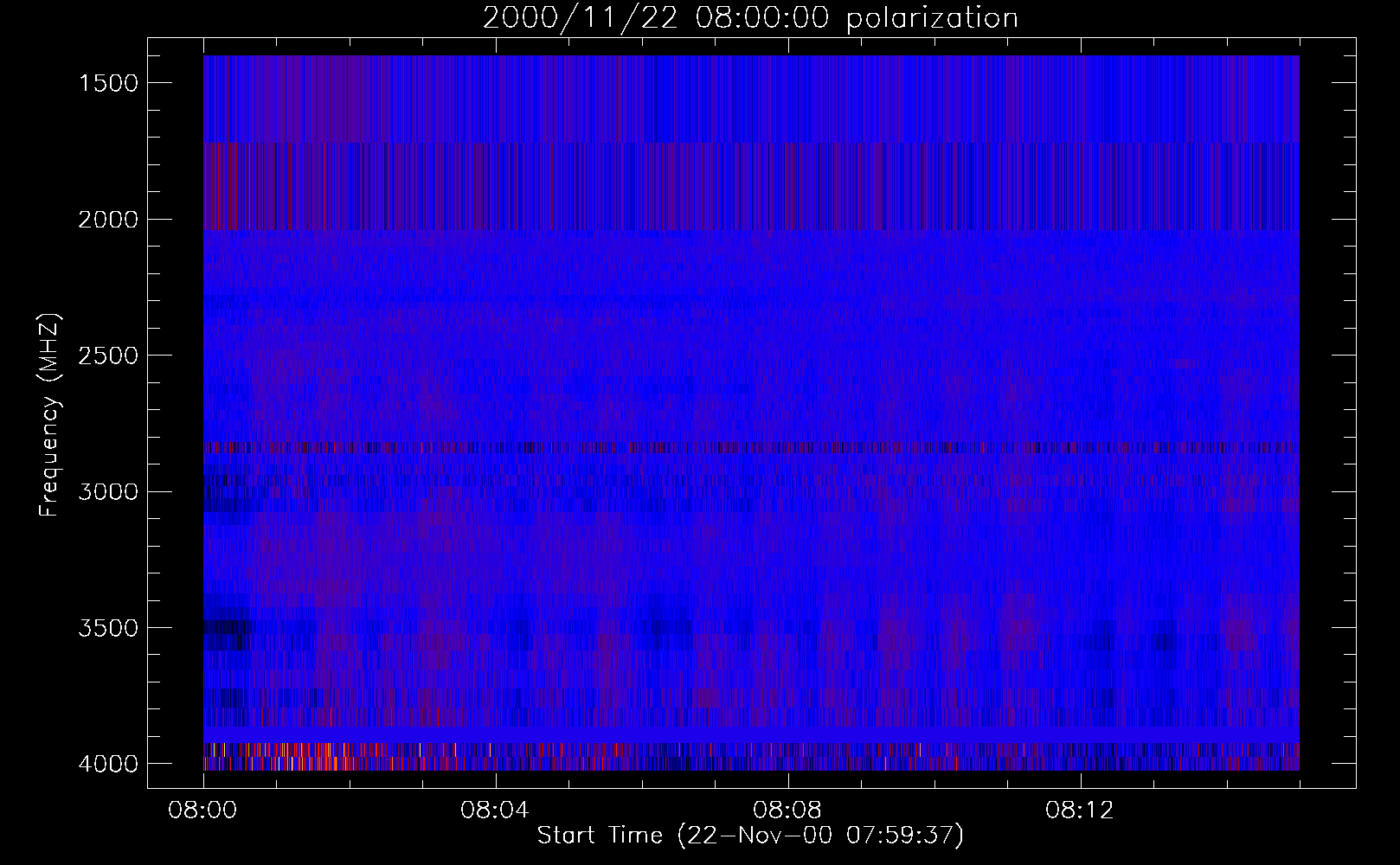1400x865 pixels.
Task: Click the 4000 frequency tick label
Action: [x=108, y=764]
